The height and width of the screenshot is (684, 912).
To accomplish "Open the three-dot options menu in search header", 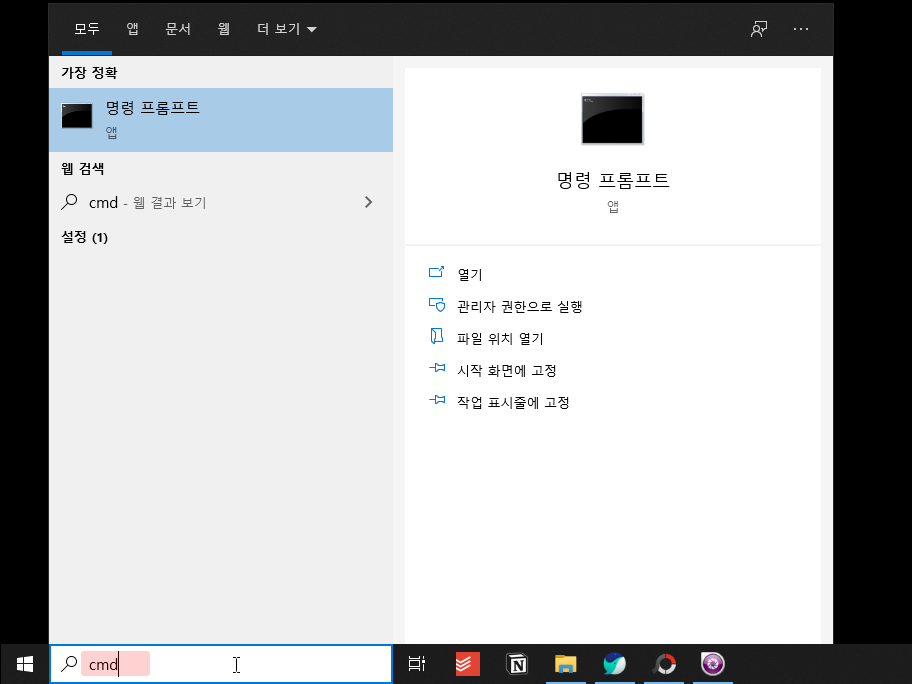I will (801, 28).
